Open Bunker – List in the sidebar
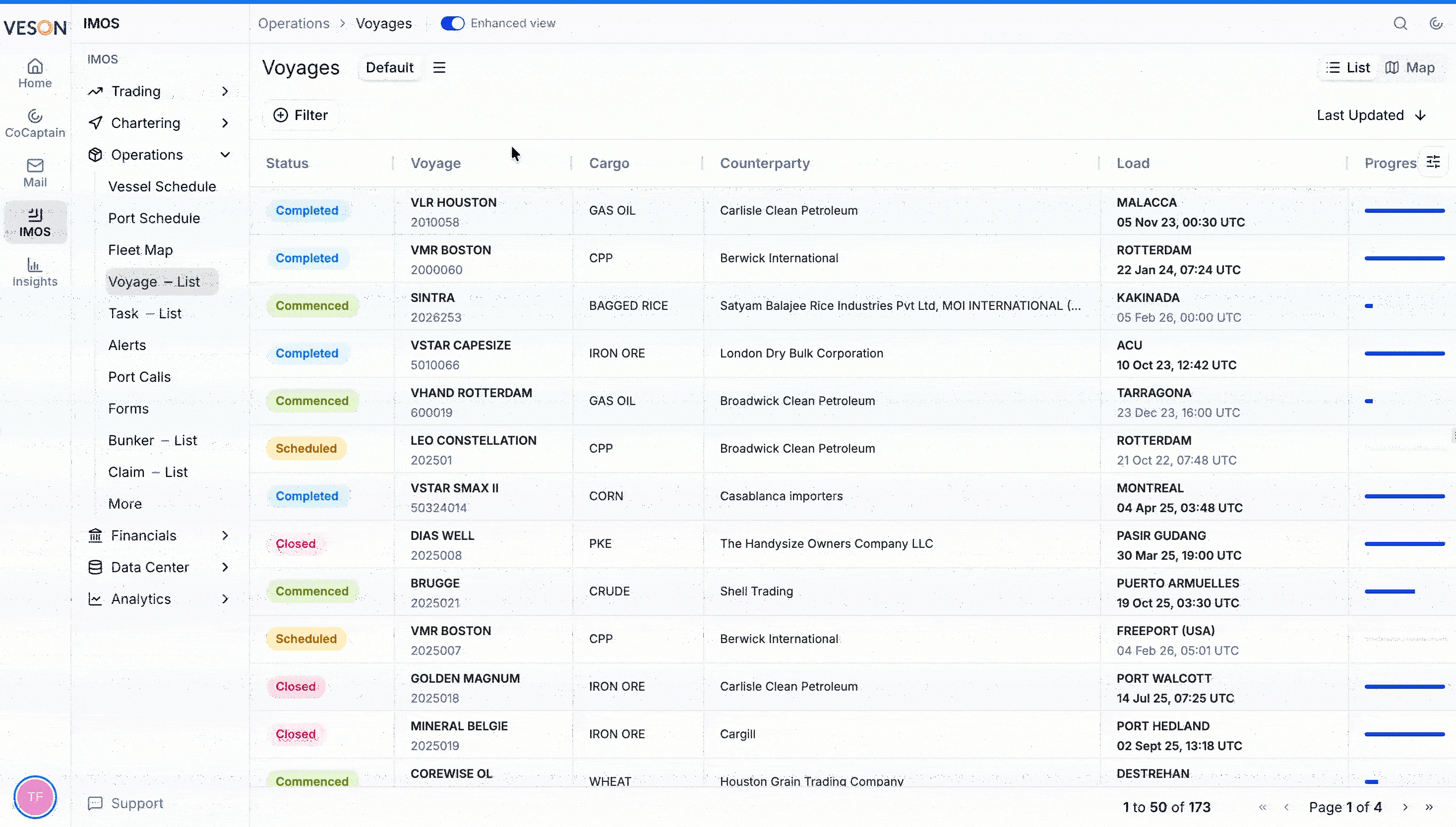Image resolution: width=1456 pixels, height=827 pixels. tap(152, 440)
